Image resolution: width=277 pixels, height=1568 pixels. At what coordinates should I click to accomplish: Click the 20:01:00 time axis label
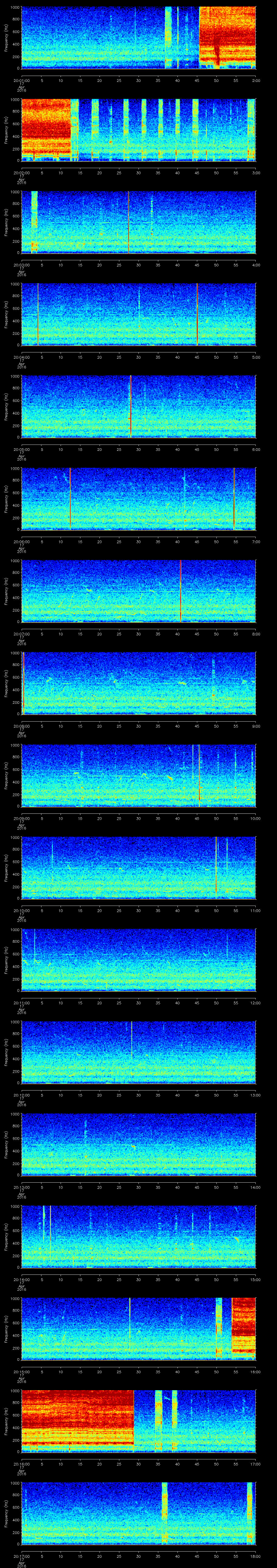point(21,80)
